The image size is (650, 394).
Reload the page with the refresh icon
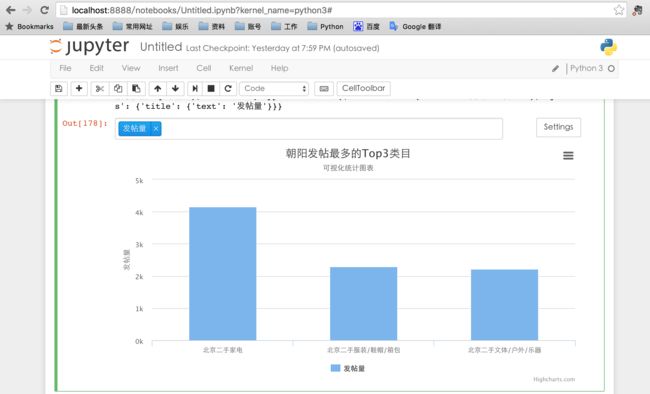(x=44, y=10)
